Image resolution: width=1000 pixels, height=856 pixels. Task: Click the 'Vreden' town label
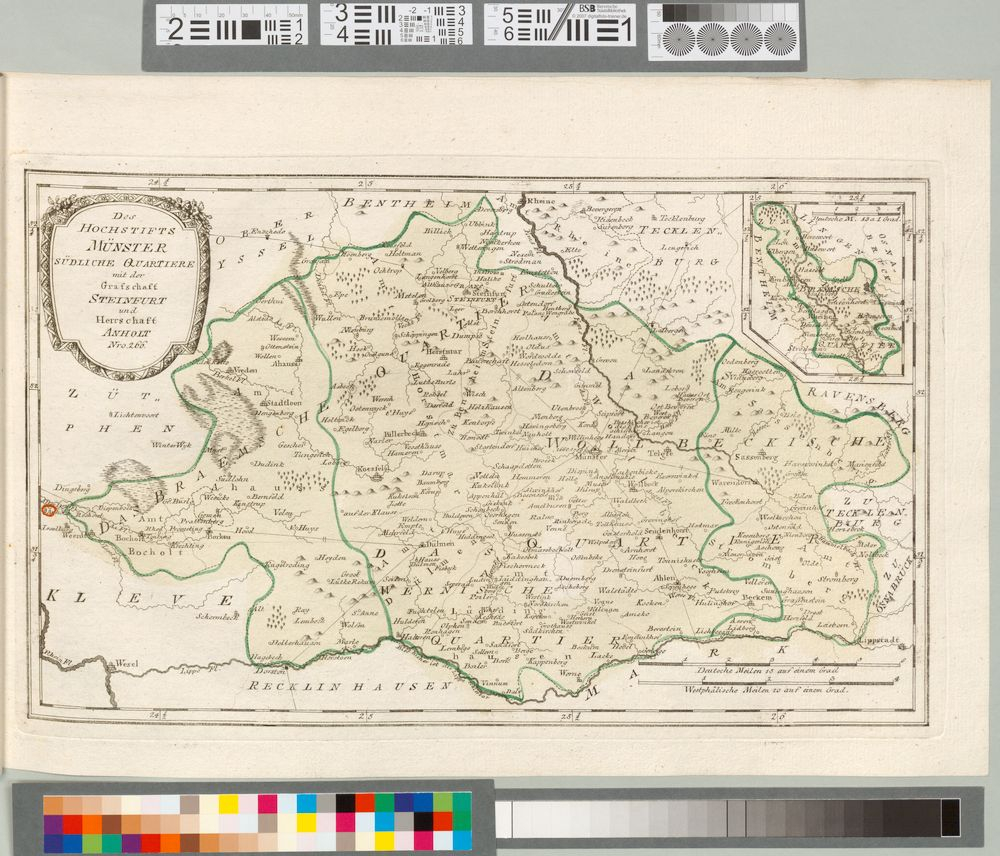pos(245,370)
